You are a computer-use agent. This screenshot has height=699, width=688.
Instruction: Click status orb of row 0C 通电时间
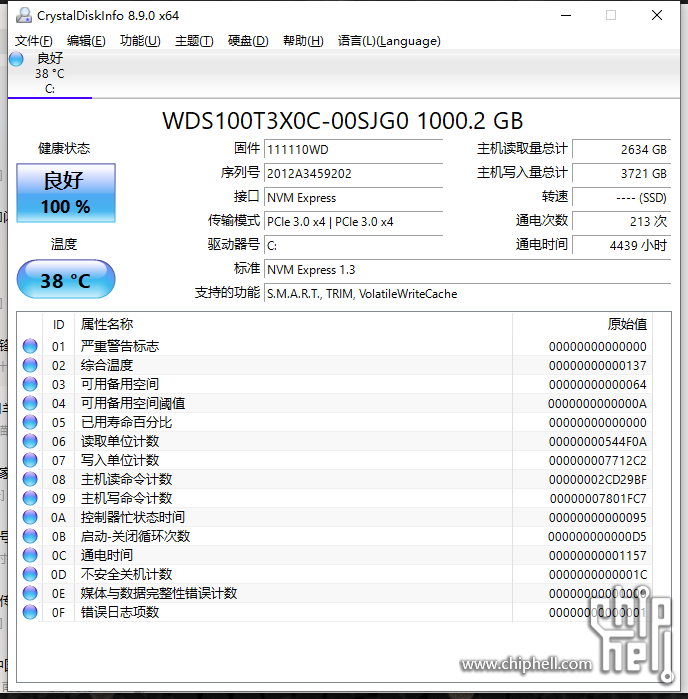(x=30, y=555)
